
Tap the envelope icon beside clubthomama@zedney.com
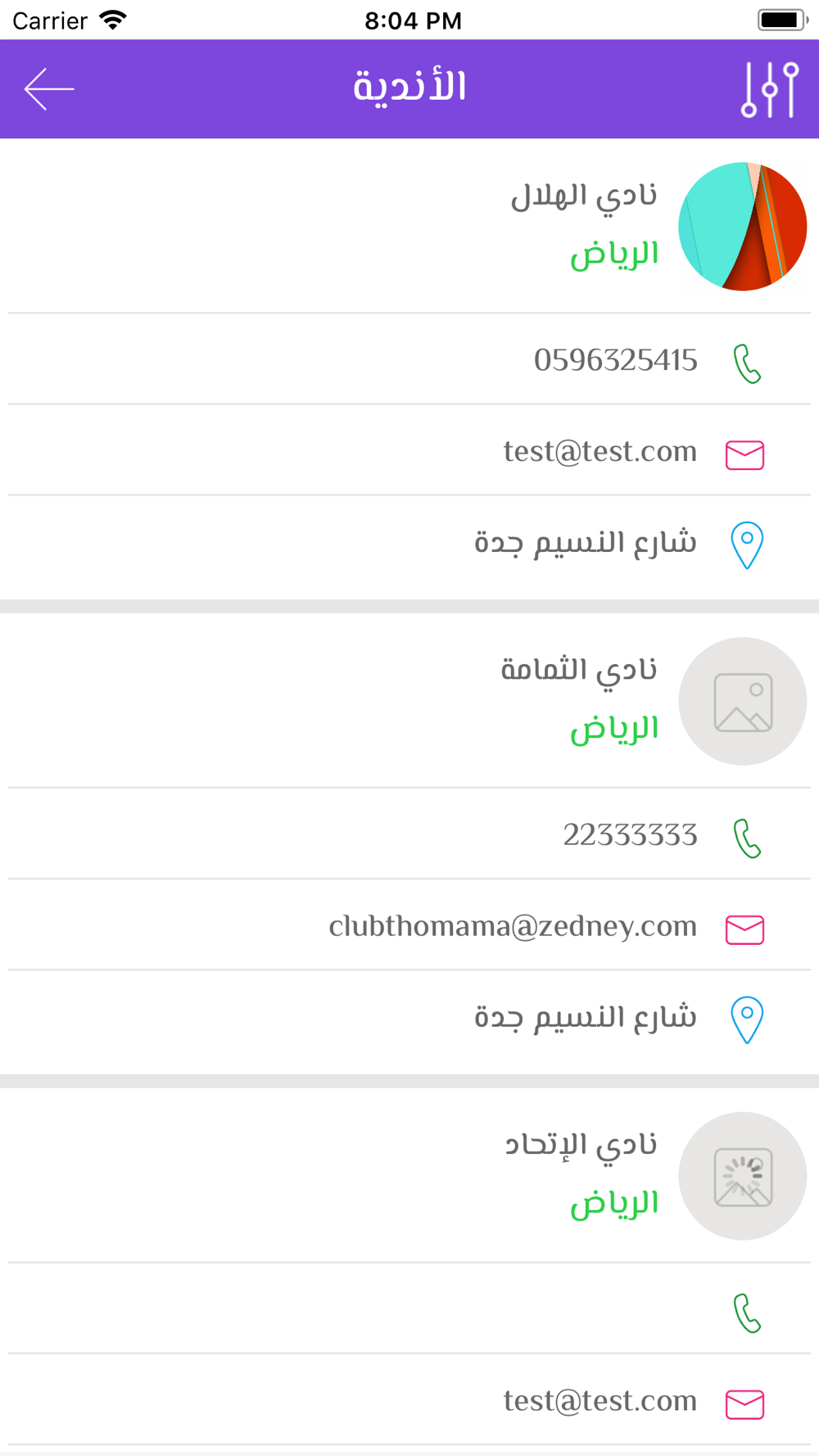coord(744,929)
